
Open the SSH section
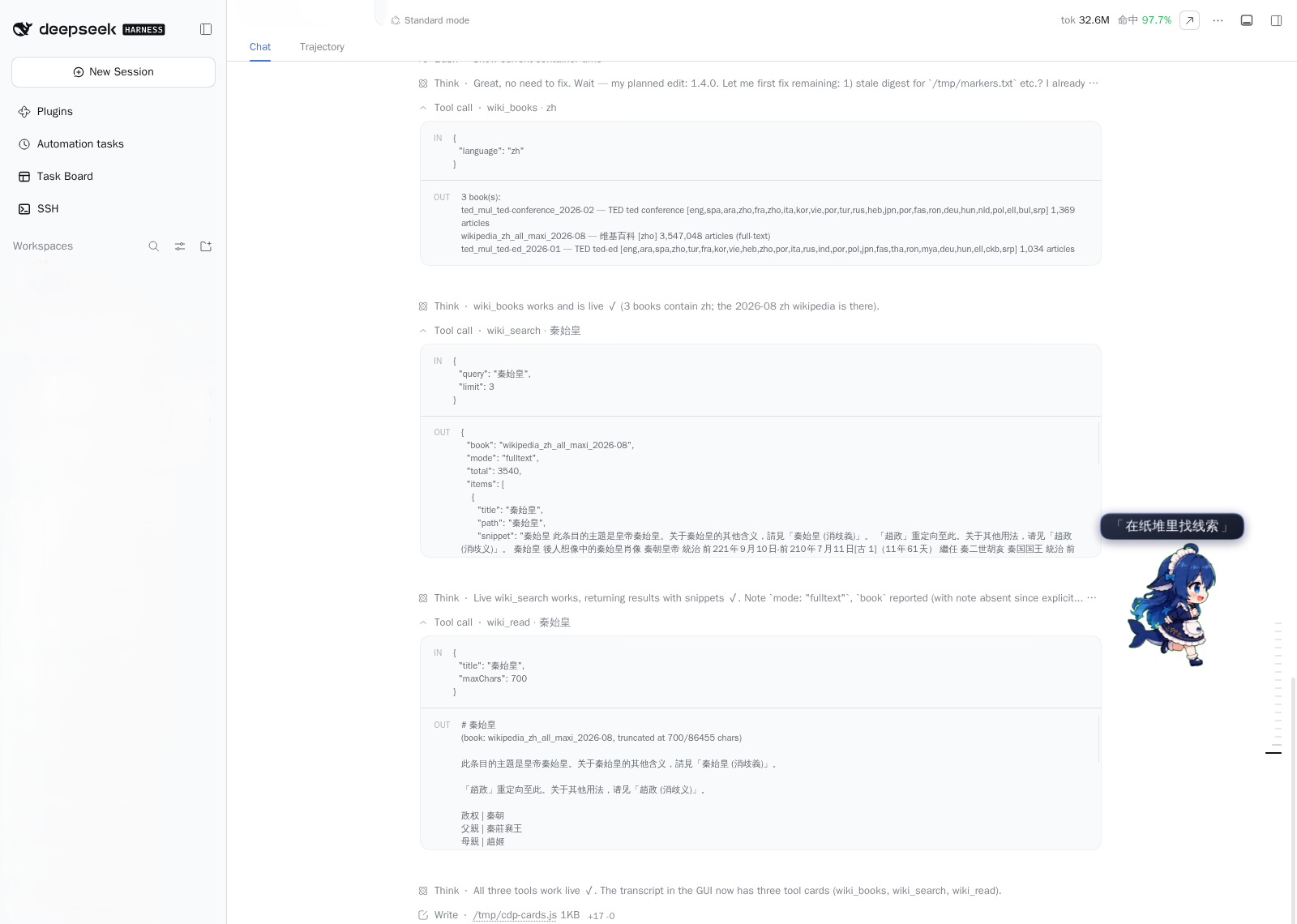coord(113,209)
